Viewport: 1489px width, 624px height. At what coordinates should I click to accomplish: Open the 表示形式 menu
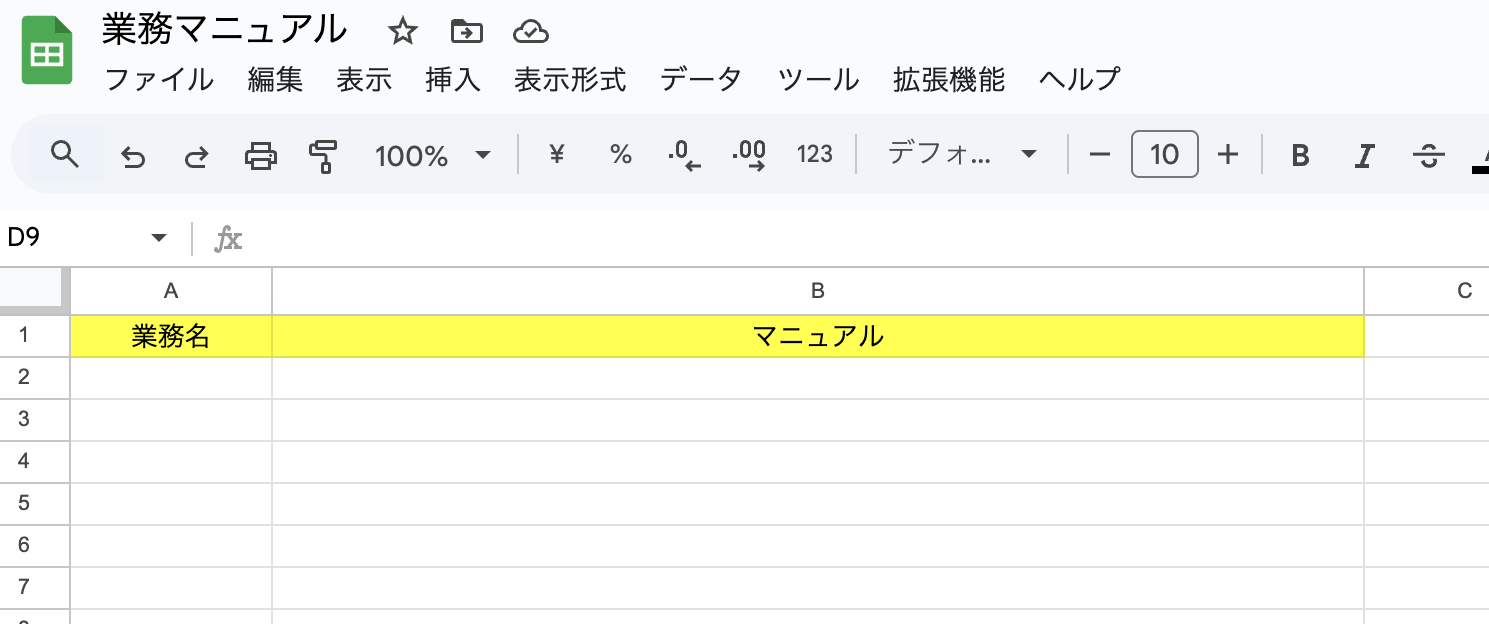pyautogui.click(x=570, y=79)
